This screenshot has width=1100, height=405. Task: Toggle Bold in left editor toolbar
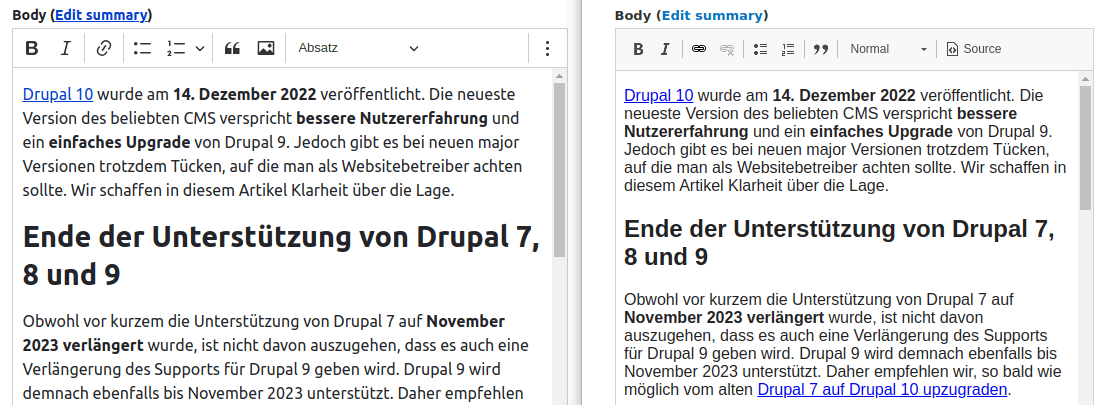pos(32,48)
